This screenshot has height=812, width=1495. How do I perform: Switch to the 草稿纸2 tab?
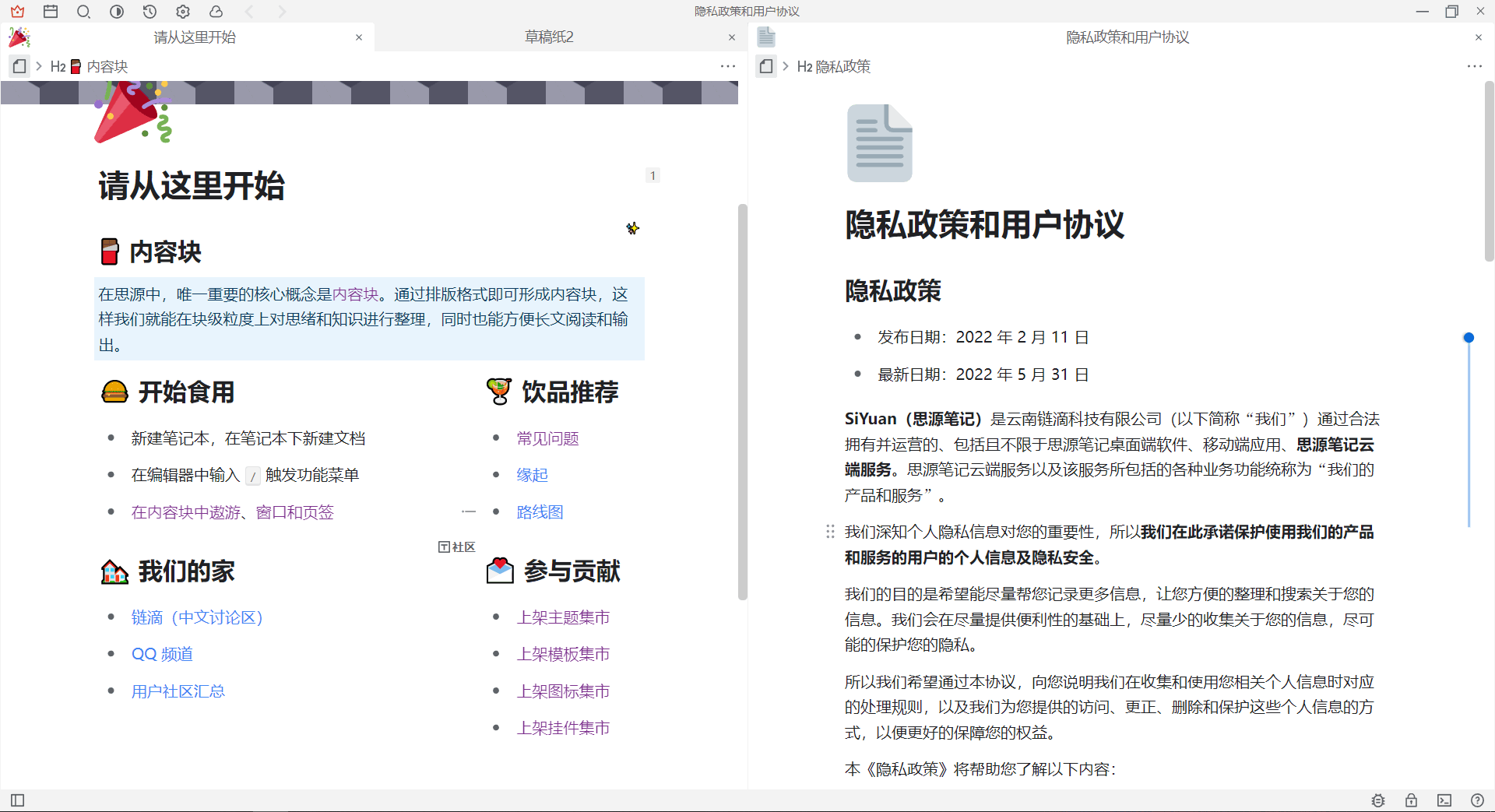pyautogui.click(x=549, y=37)
